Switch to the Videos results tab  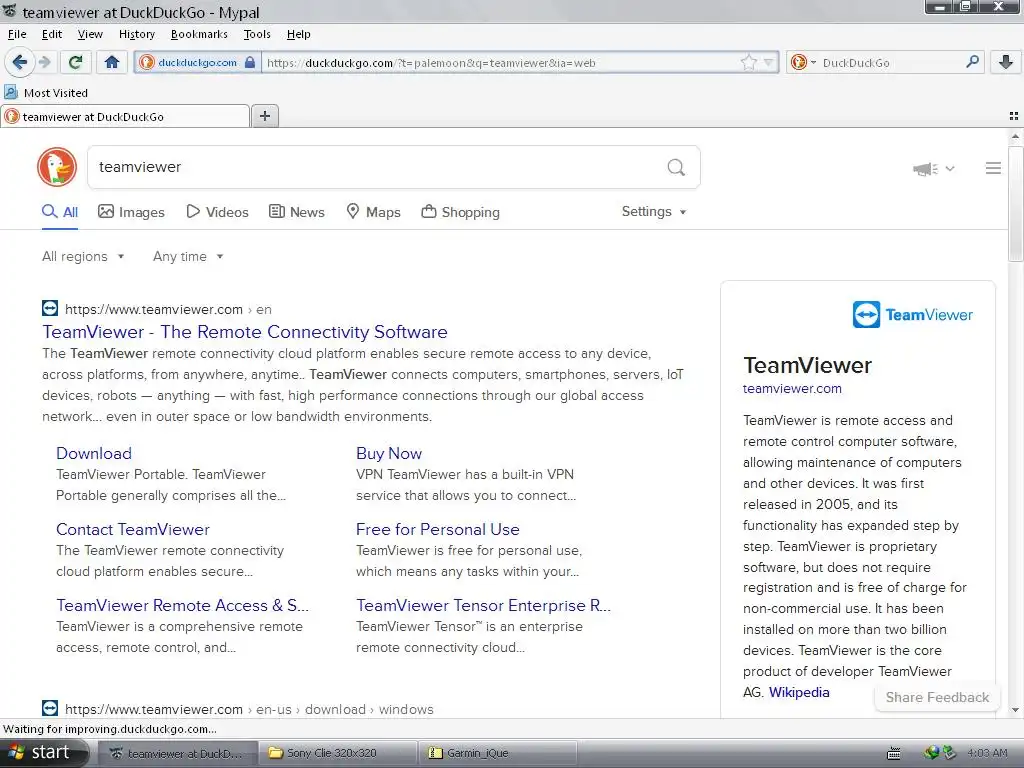(x=217, y=212)
